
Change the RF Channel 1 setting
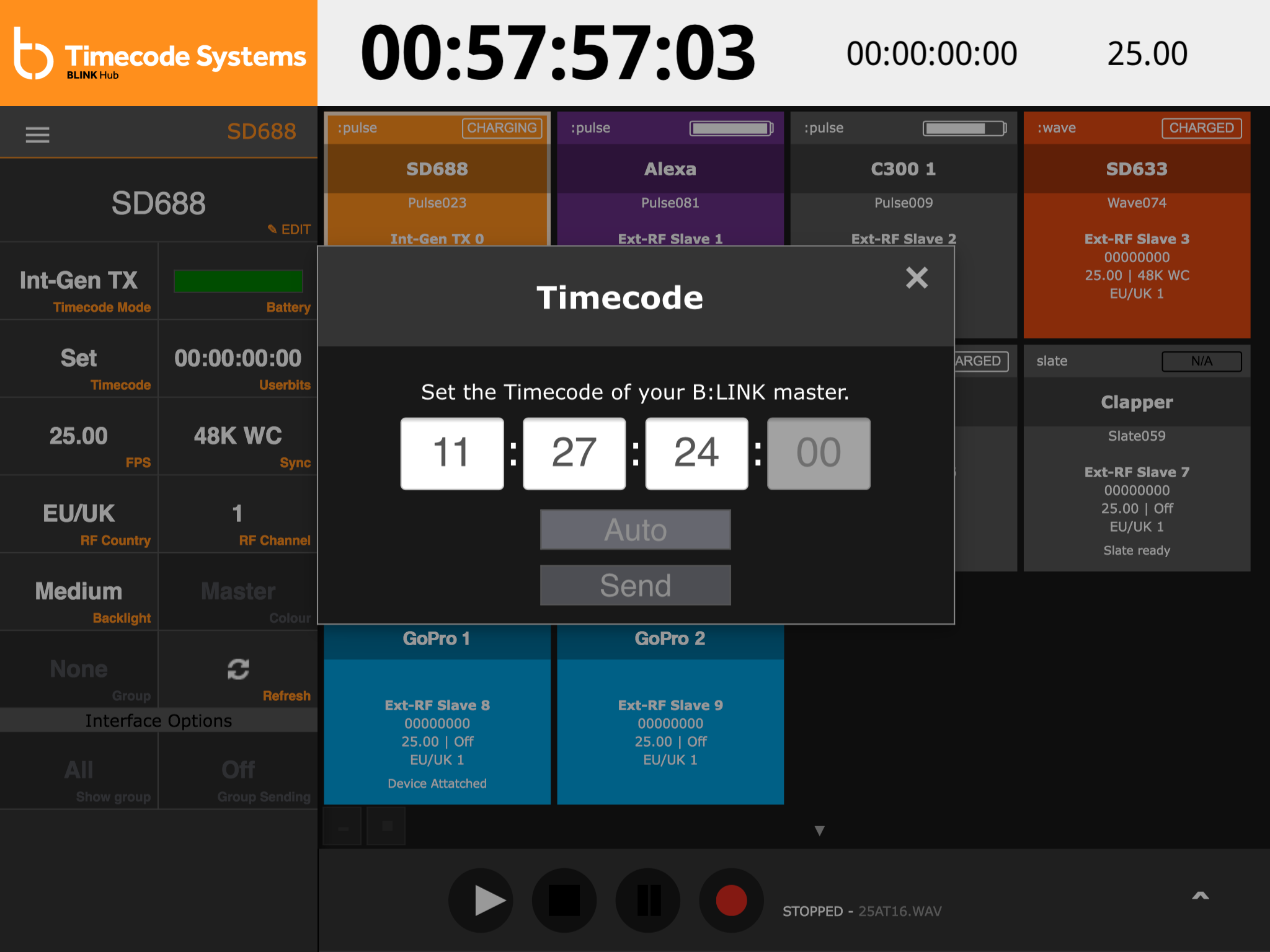(238, 514)
